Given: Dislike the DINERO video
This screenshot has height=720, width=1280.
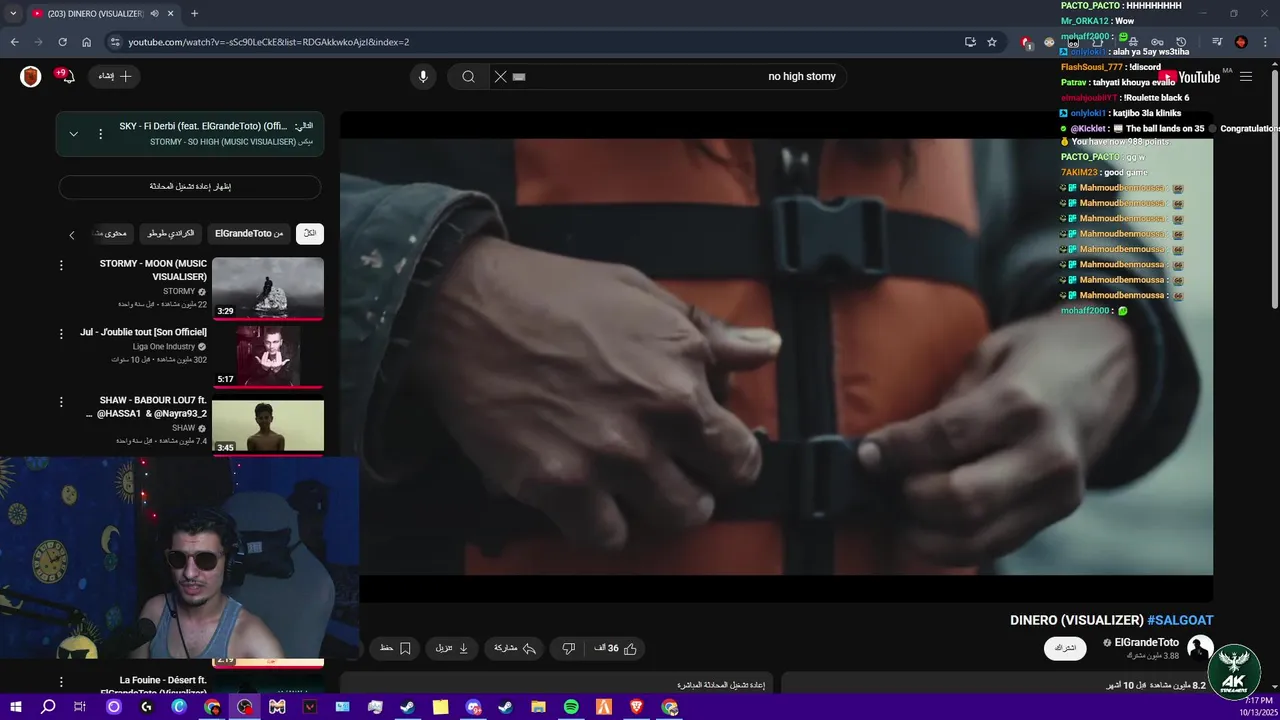Looking at the screenshot, I should click(568, 648).
